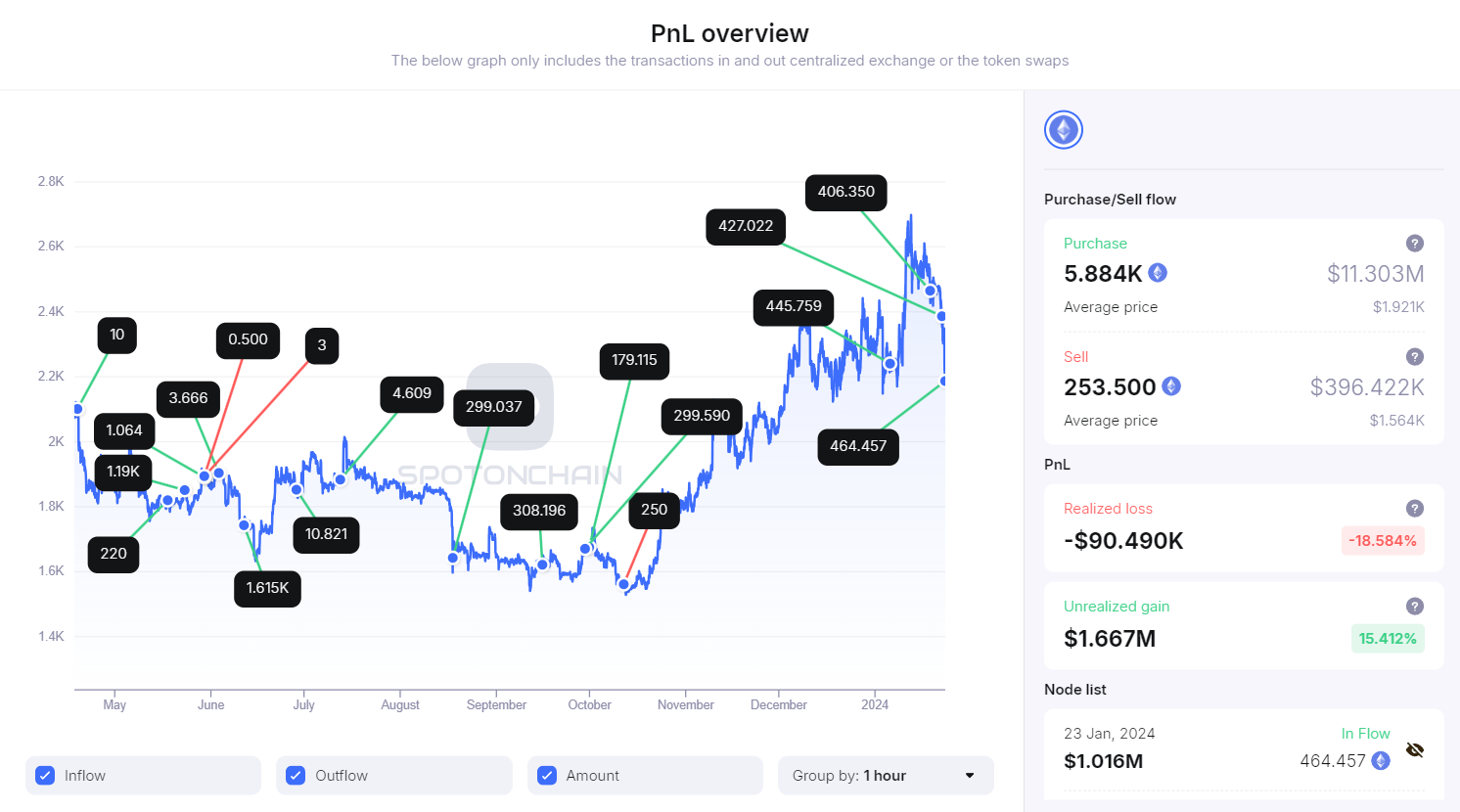Uncheck the Inflow checkbox
This screenshot has width=1460, height=812.
pos(44,775)
